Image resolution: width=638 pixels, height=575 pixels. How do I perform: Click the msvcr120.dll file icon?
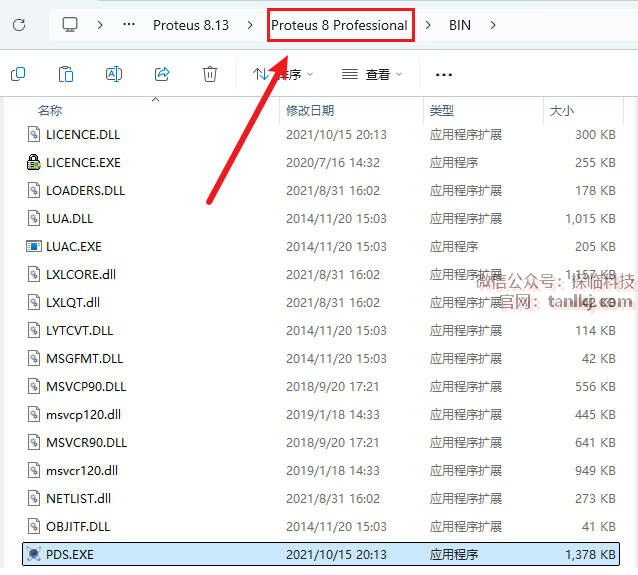click(x=34, y=470)
